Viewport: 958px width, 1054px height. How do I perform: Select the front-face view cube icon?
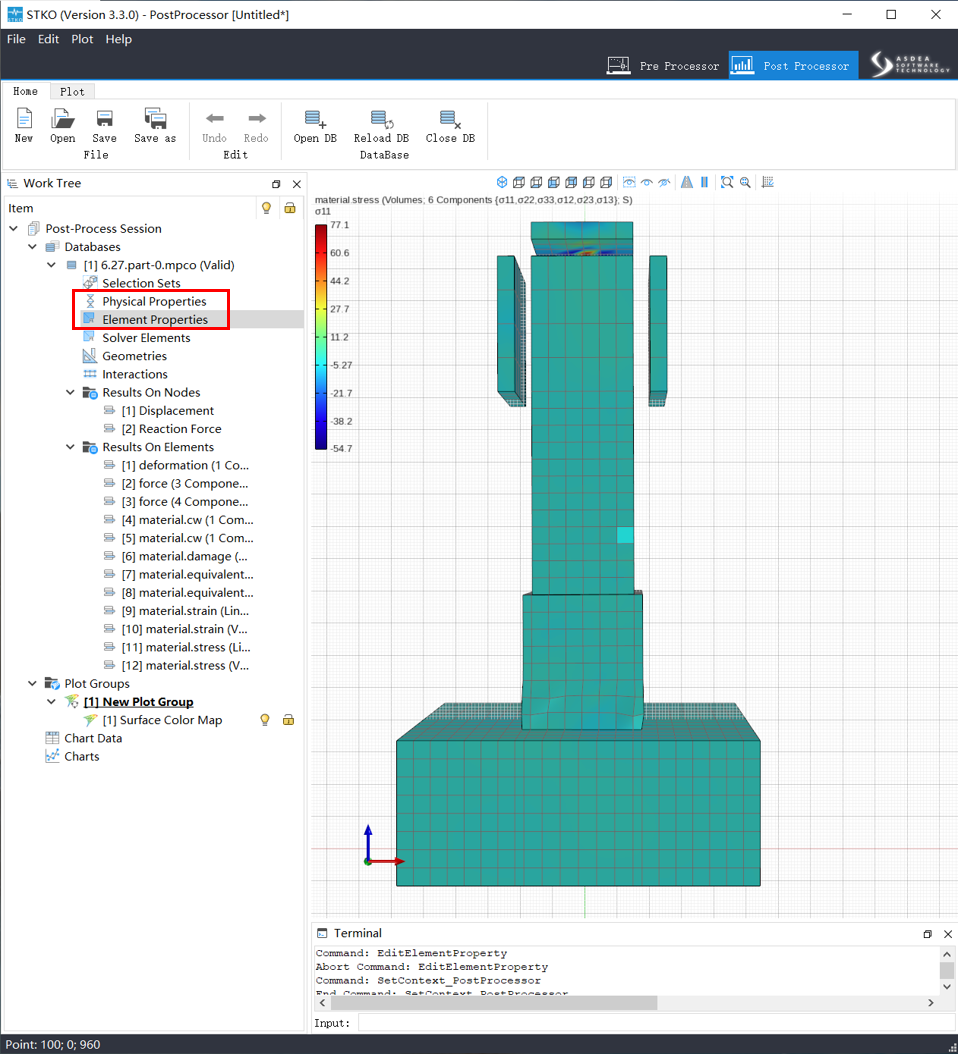tap(554, 182)
